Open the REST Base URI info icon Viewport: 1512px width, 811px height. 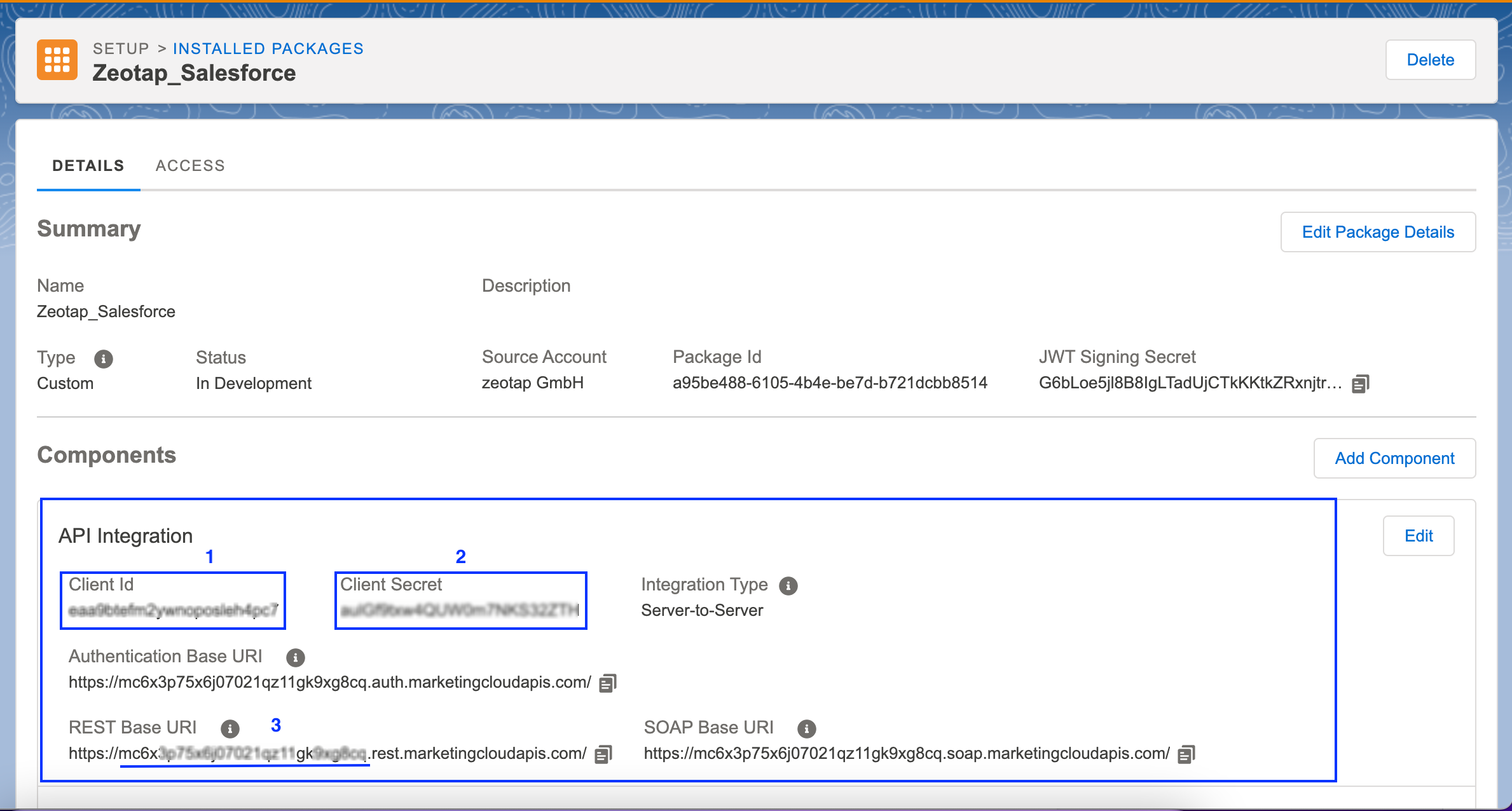(x=230, y=728)
